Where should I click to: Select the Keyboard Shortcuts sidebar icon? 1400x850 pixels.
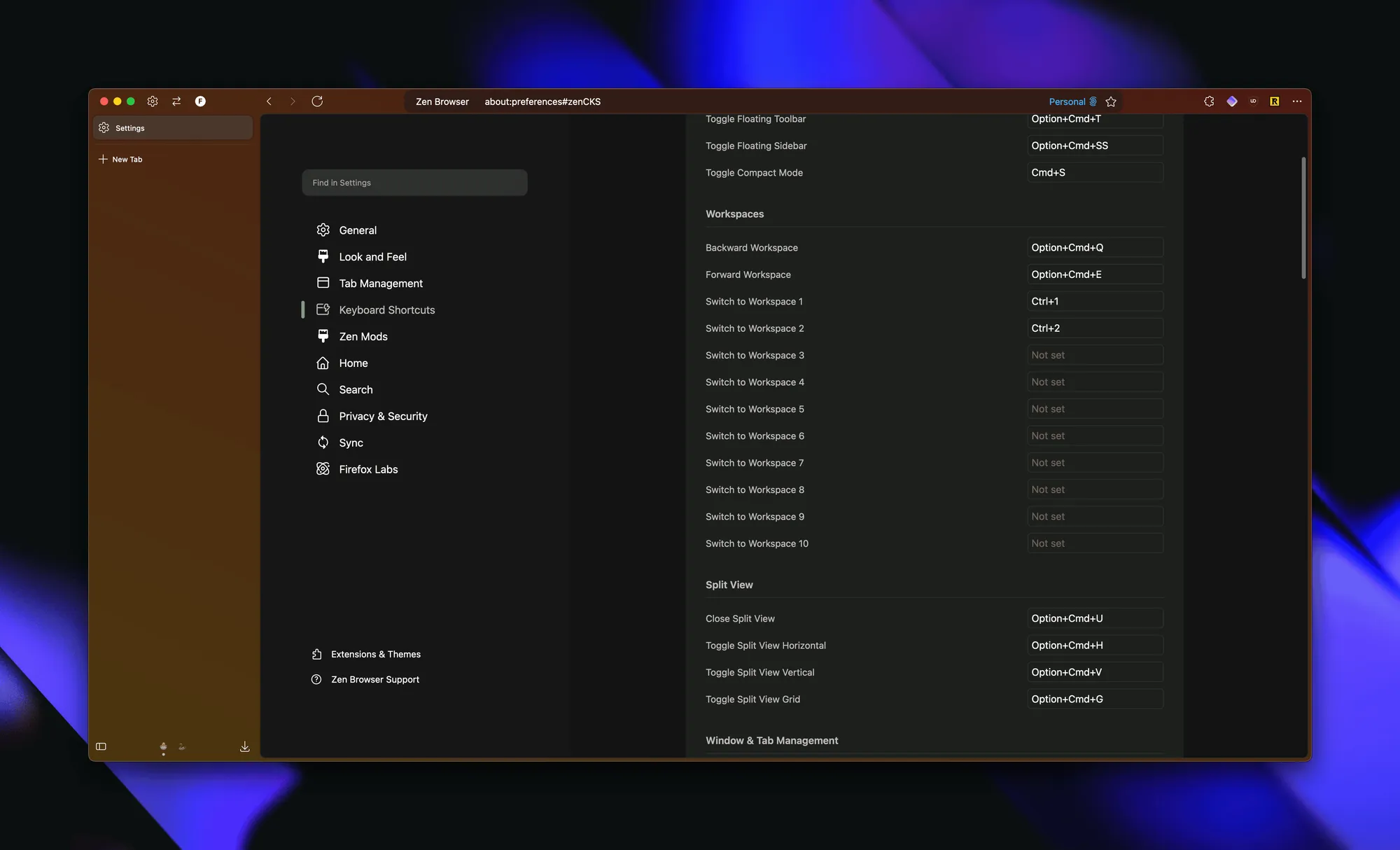323,309
